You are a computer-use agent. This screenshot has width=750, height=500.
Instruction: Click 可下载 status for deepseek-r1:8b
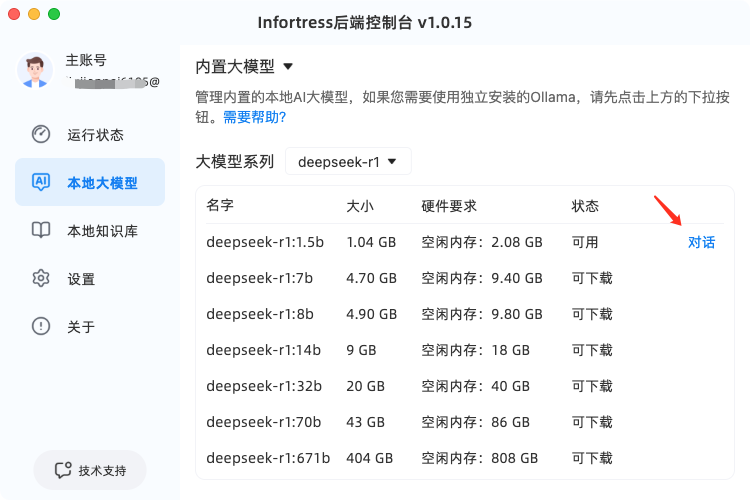pyautogui.click(x=592, y=314)
